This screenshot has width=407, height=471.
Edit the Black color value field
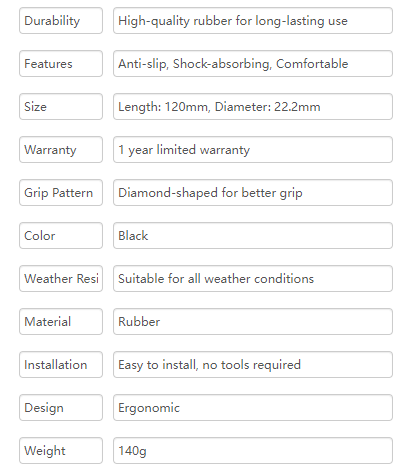253,236
